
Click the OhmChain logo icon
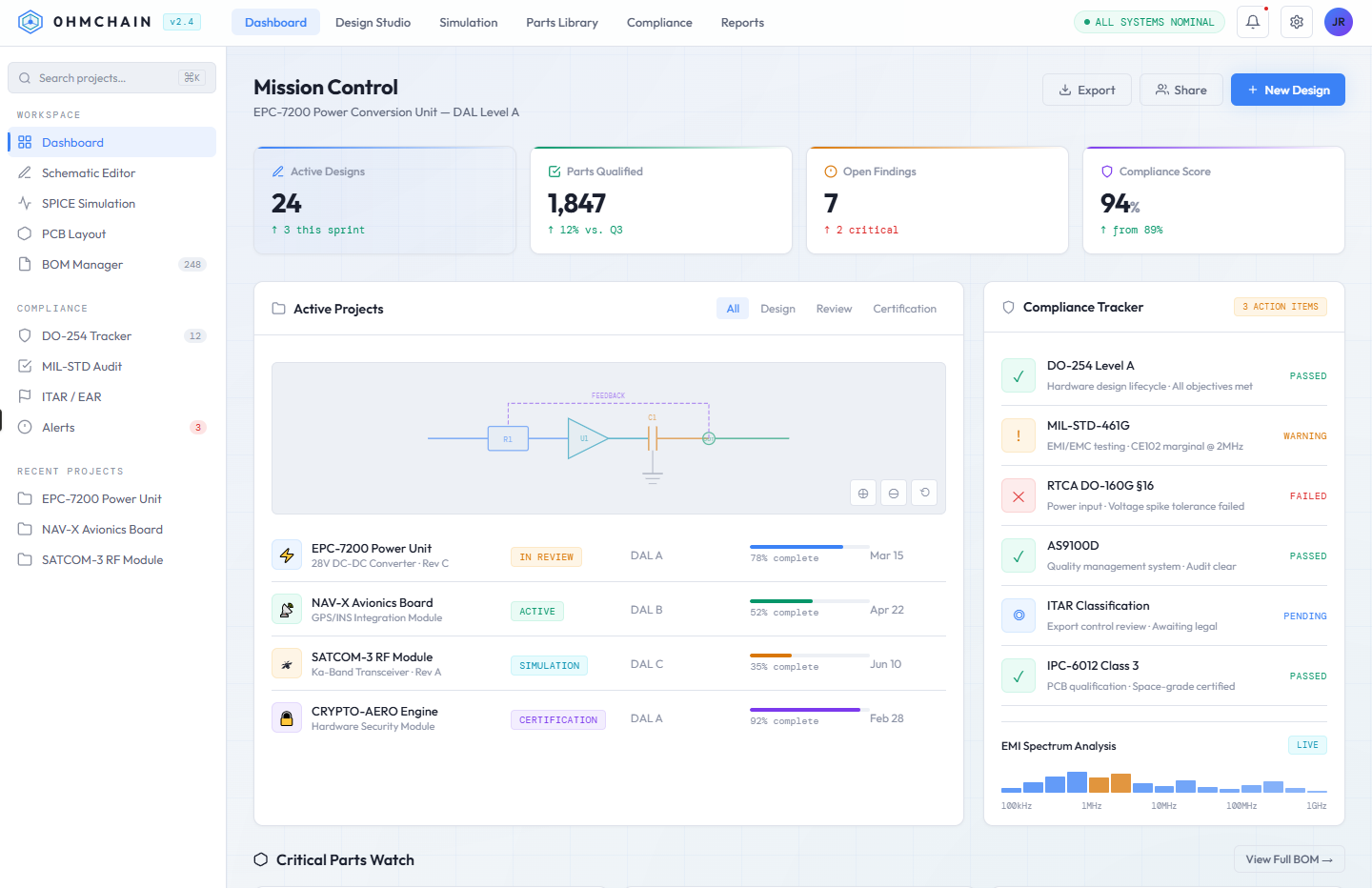[x=30, y=22]
